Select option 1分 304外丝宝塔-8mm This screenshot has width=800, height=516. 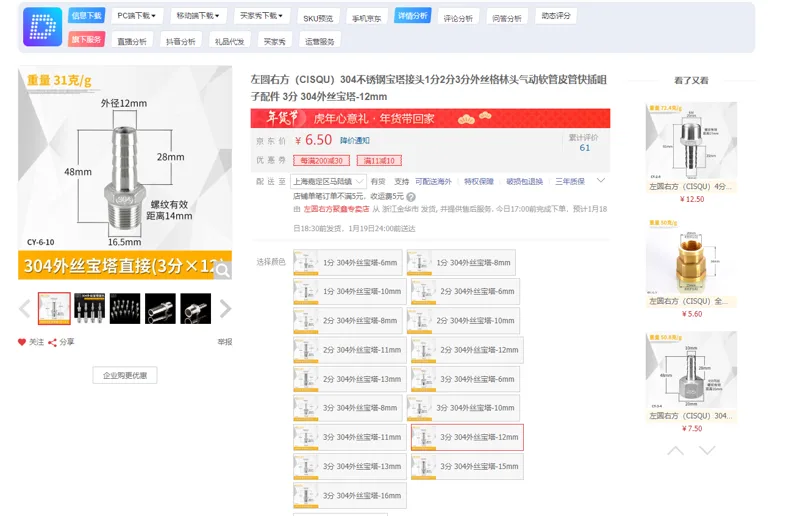461,262
